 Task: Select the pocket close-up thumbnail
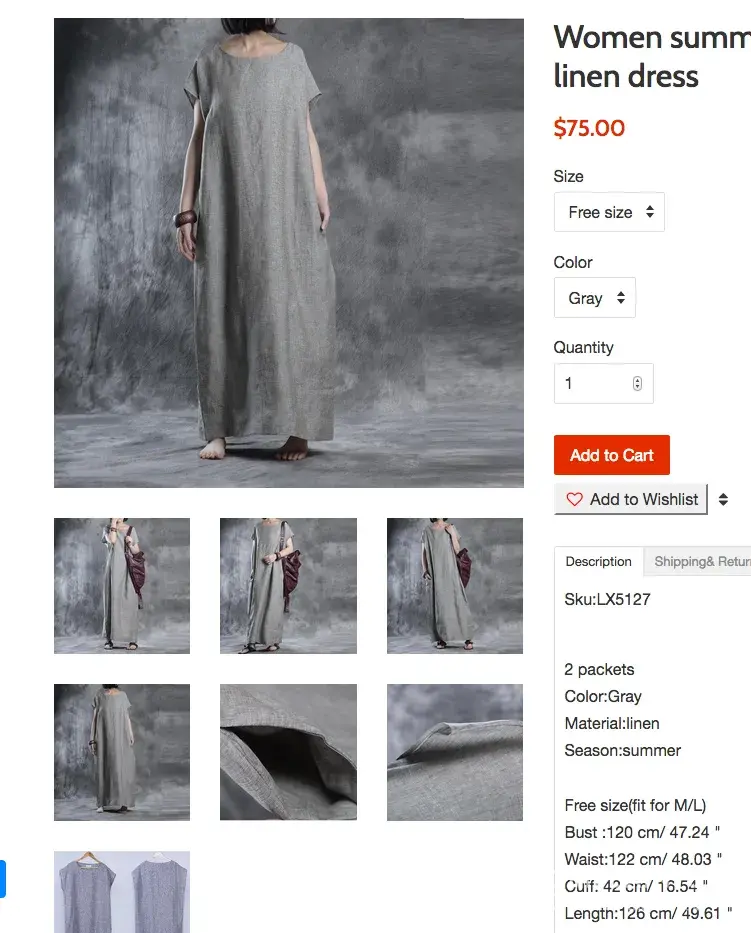[x=289, y=752]
